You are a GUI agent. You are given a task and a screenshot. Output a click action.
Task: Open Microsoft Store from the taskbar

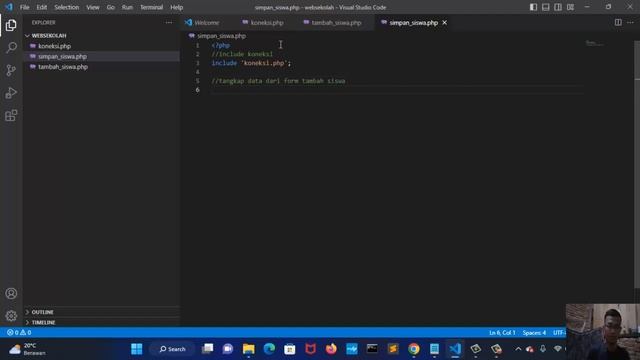click(290, 349)
